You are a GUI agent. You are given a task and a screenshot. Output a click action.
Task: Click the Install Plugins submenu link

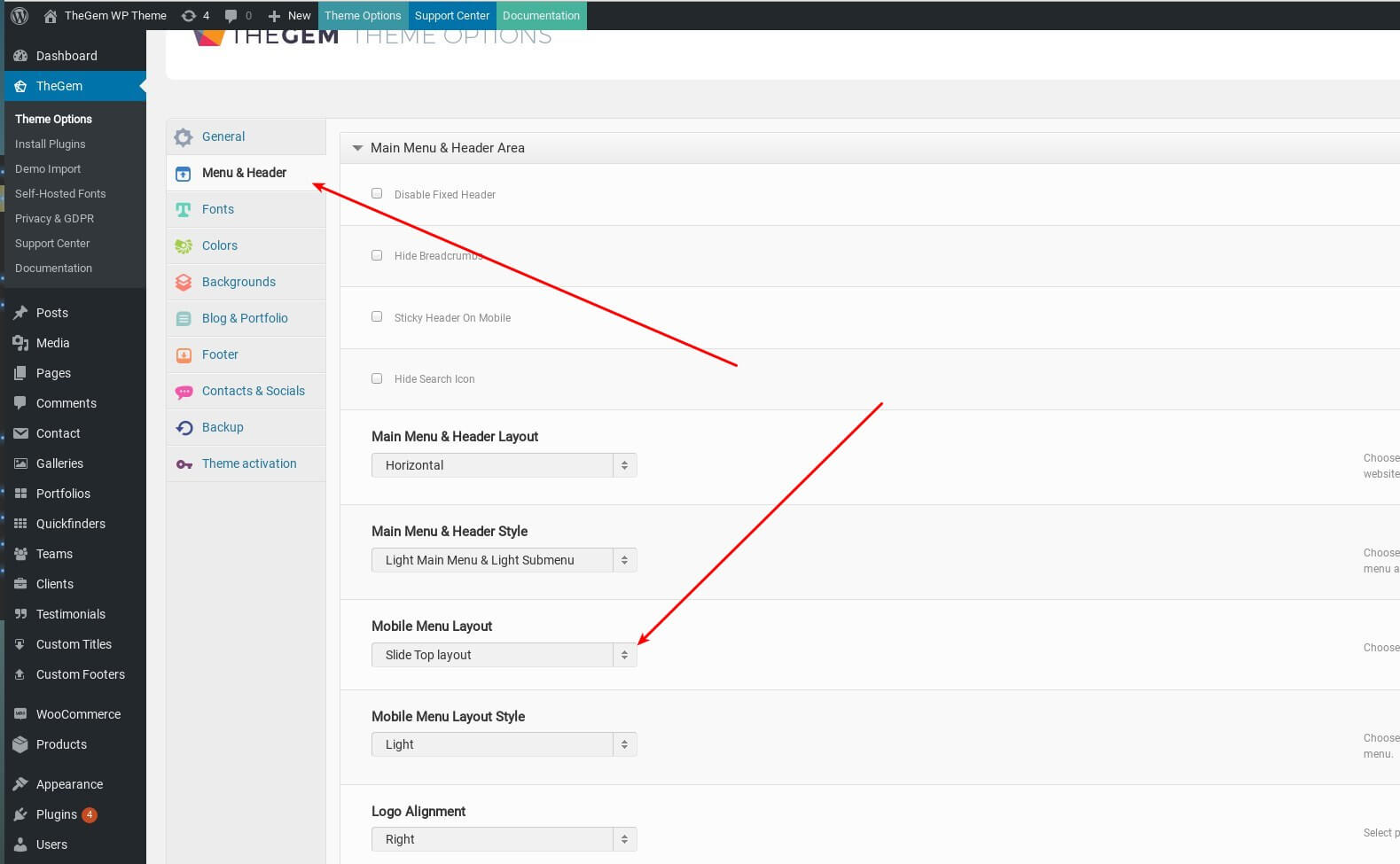[x=51, y=144]
